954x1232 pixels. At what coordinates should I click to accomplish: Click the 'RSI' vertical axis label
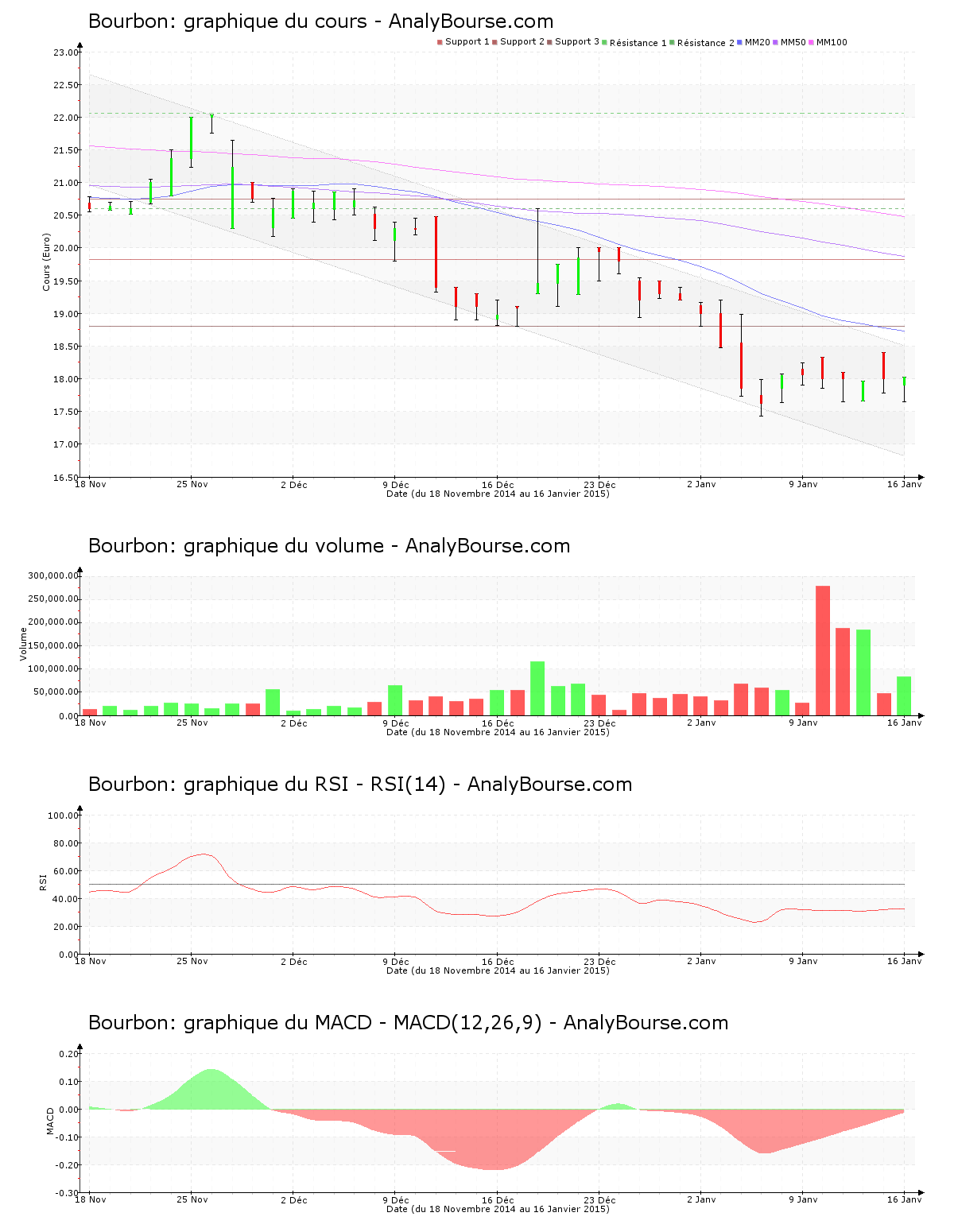(x=44, y=881)
